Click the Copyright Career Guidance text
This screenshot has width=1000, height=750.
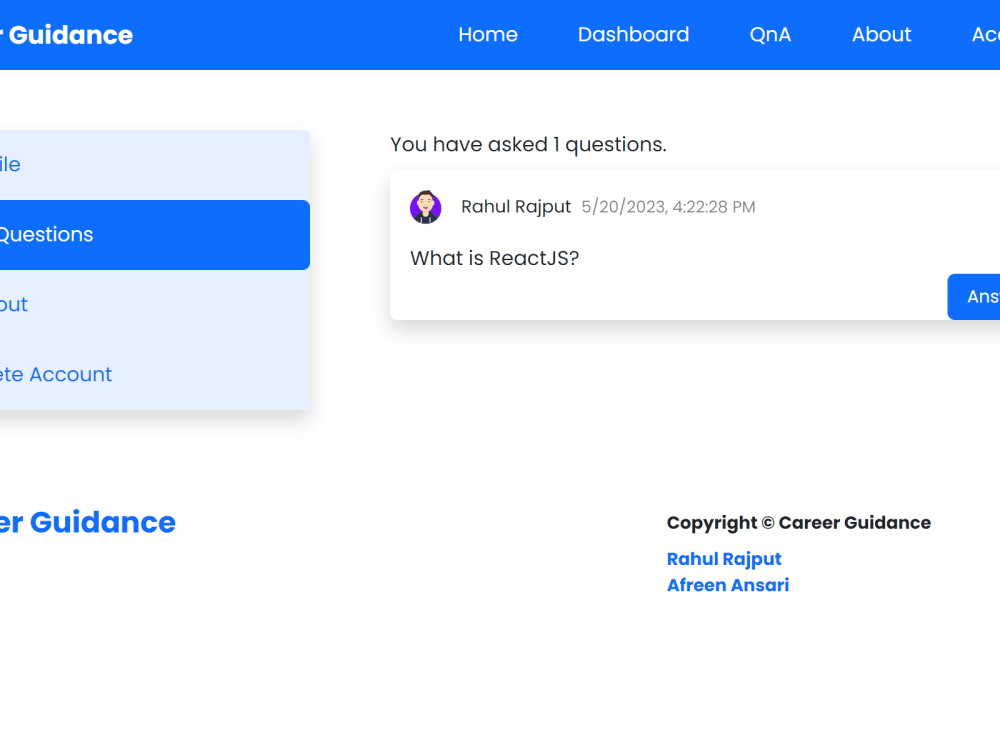point(798,523)
